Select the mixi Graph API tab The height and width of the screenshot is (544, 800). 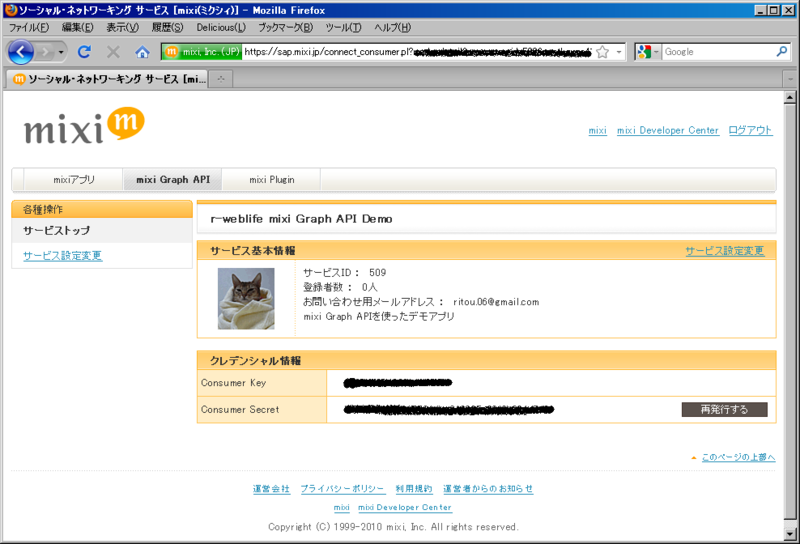pos(173,180)
